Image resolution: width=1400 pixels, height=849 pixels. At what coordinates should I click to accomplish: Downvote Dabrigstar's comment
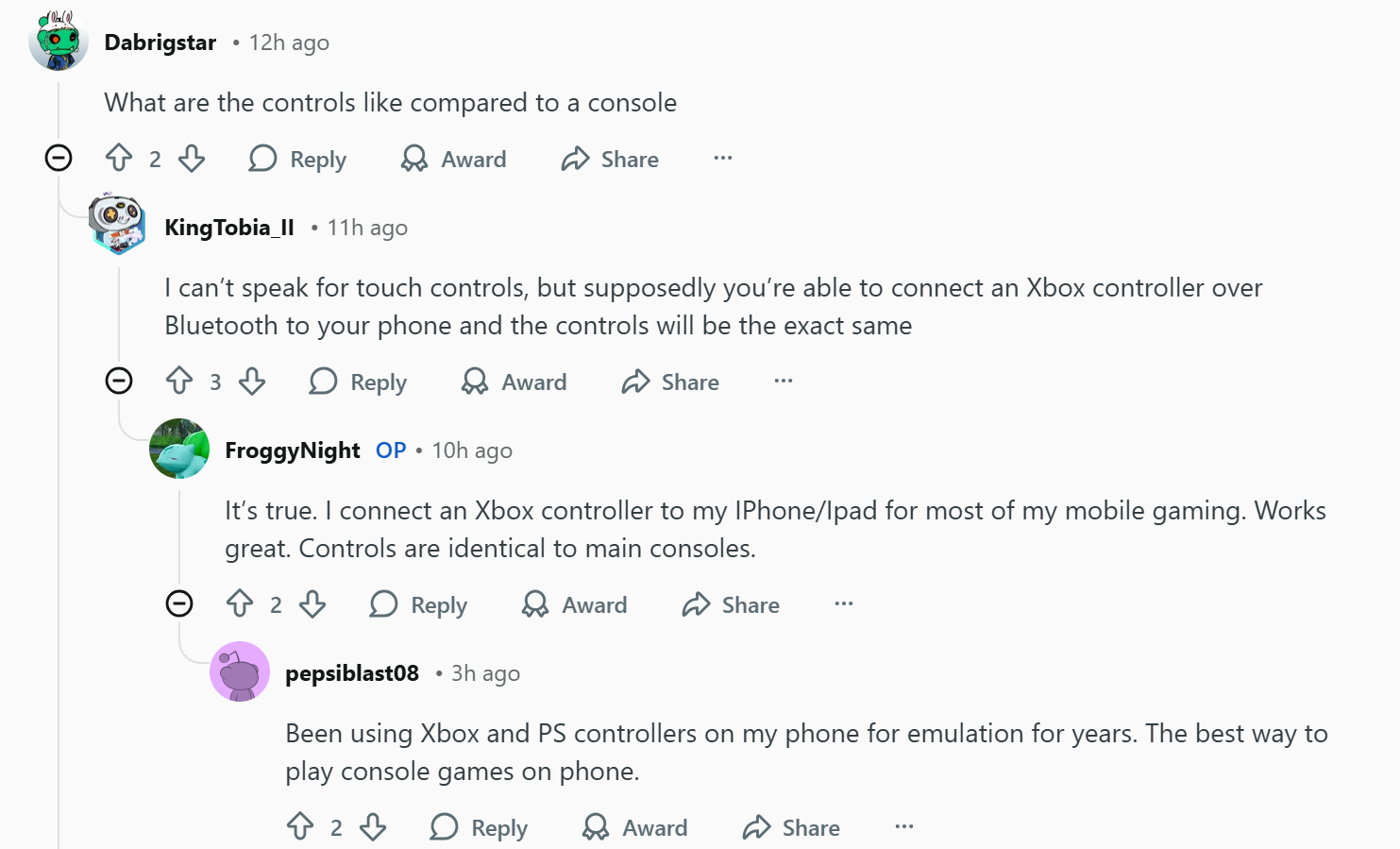click(192, 158)
